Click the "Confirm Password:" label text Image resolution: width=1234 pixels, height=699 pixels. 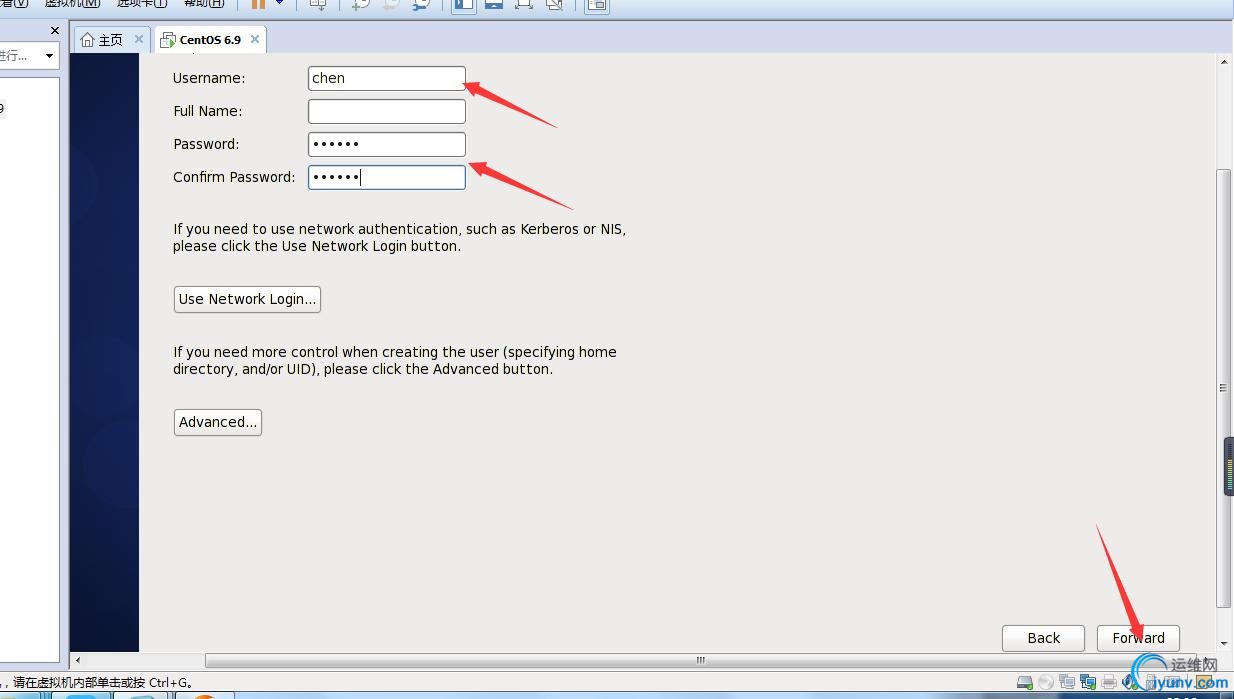point(234,177)
